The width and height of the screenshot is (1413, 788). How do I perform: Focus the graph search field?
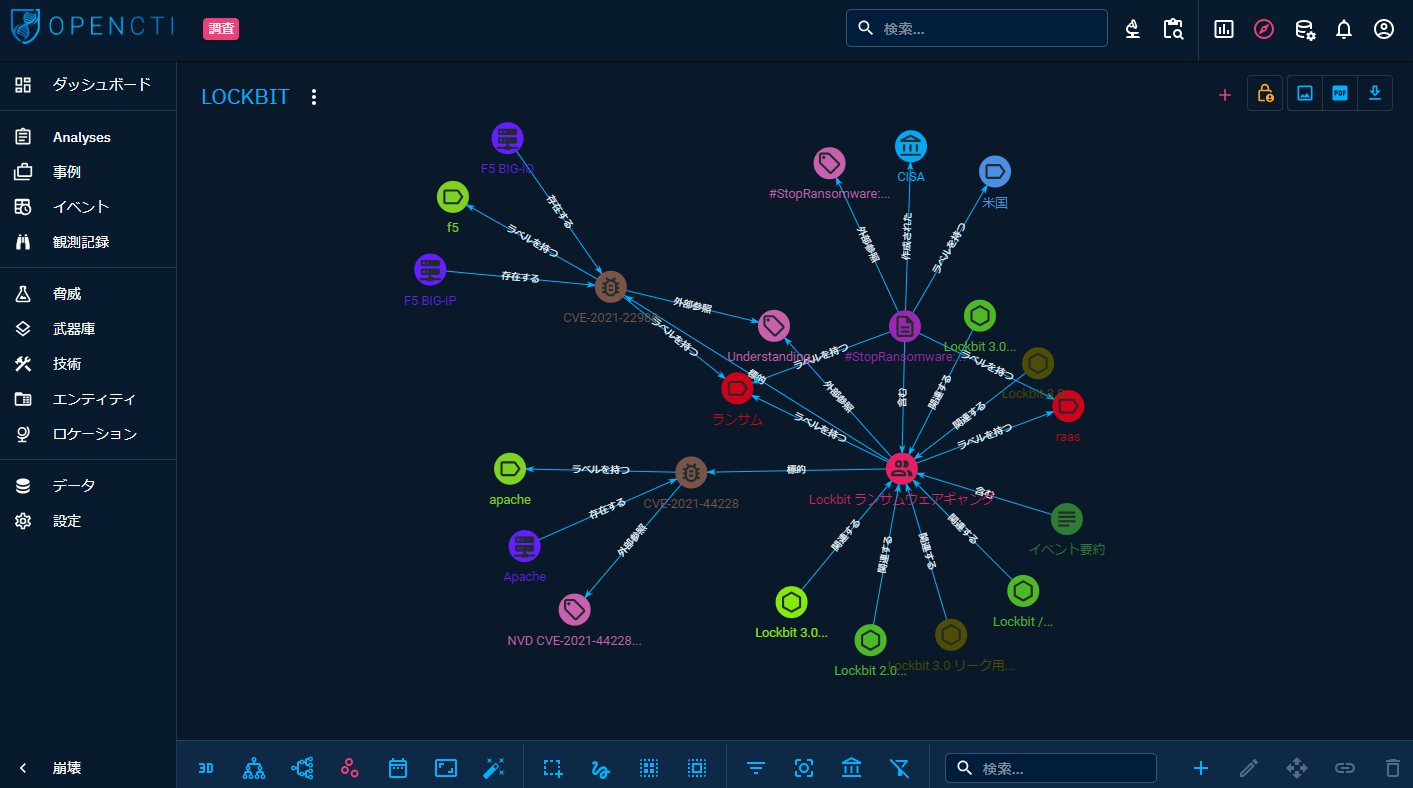pyautogui.click(x=1051, y=768)
